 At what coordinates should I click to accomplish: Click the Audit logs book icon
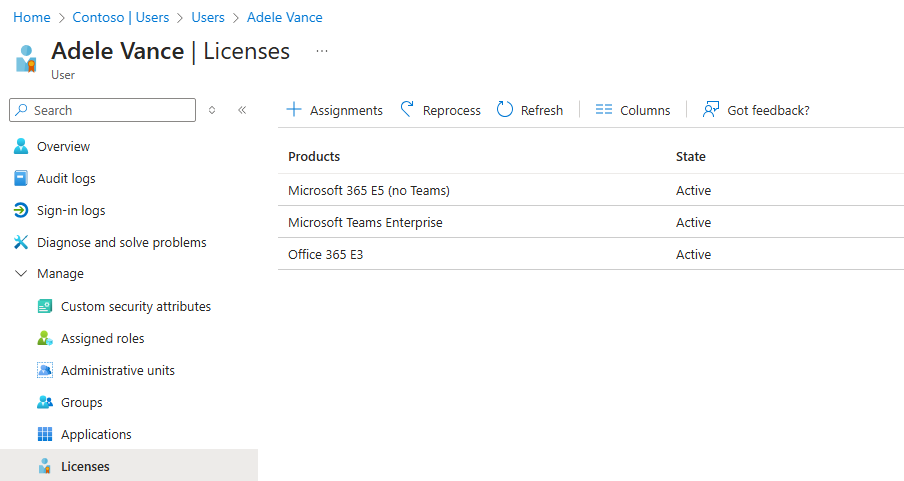pos(21,178)
